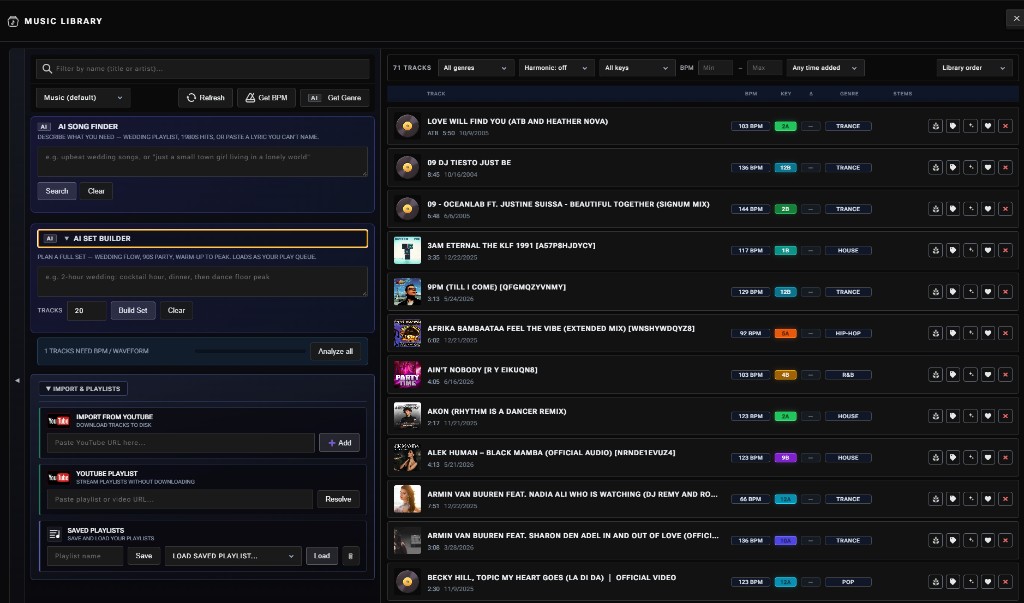Click the Paste YouTube URL input field
Screen dimensions: 1024x603
[181, 442]
